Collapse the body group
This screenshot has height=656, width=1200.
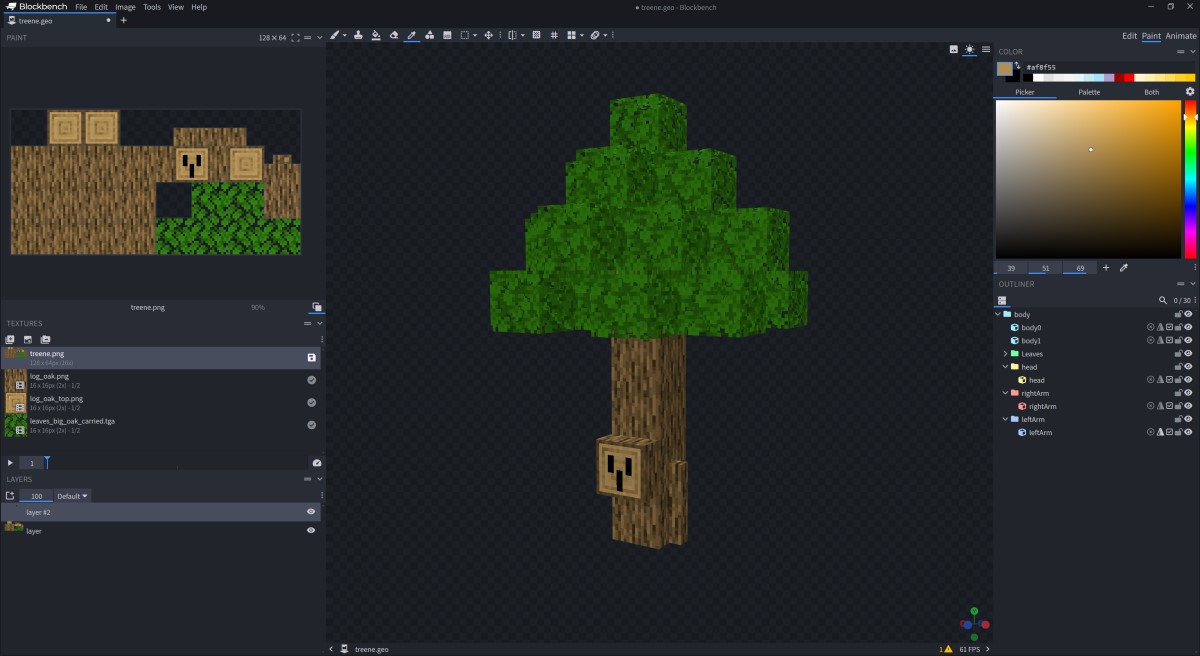pyautogui.click(x=997, y=314)
